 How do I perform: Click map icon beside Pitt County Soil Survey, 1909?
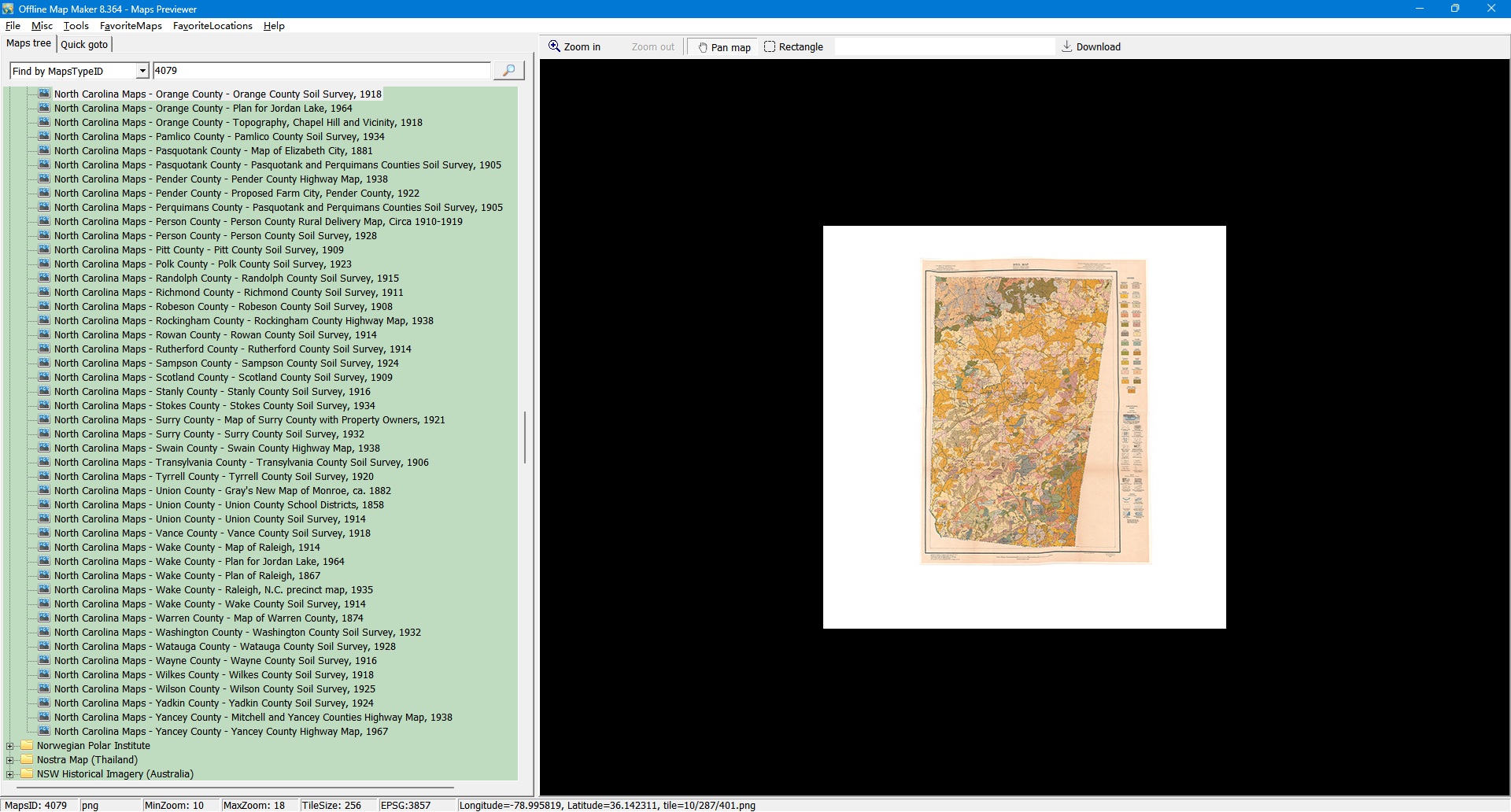tap(45, 250)
